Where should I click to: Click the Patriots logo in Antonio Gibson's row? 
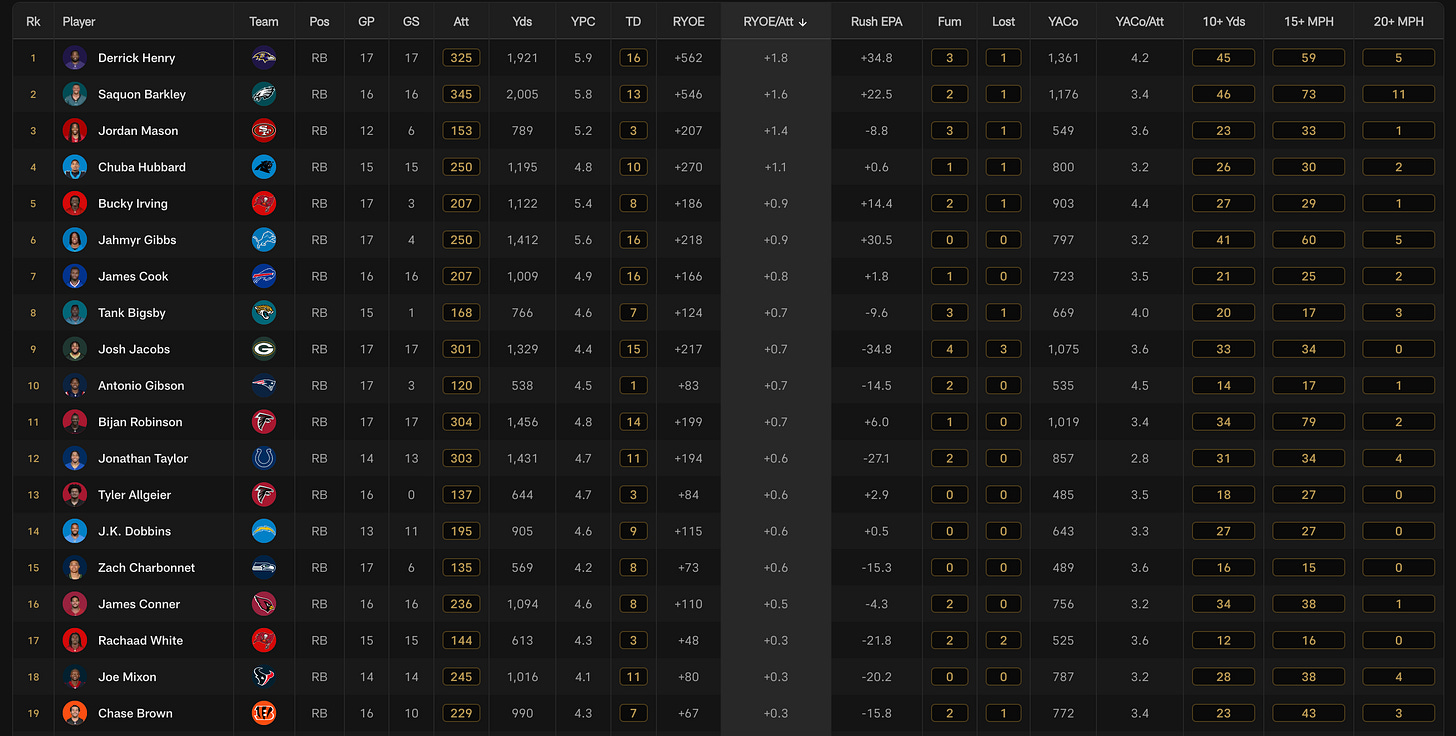[264, 386]
